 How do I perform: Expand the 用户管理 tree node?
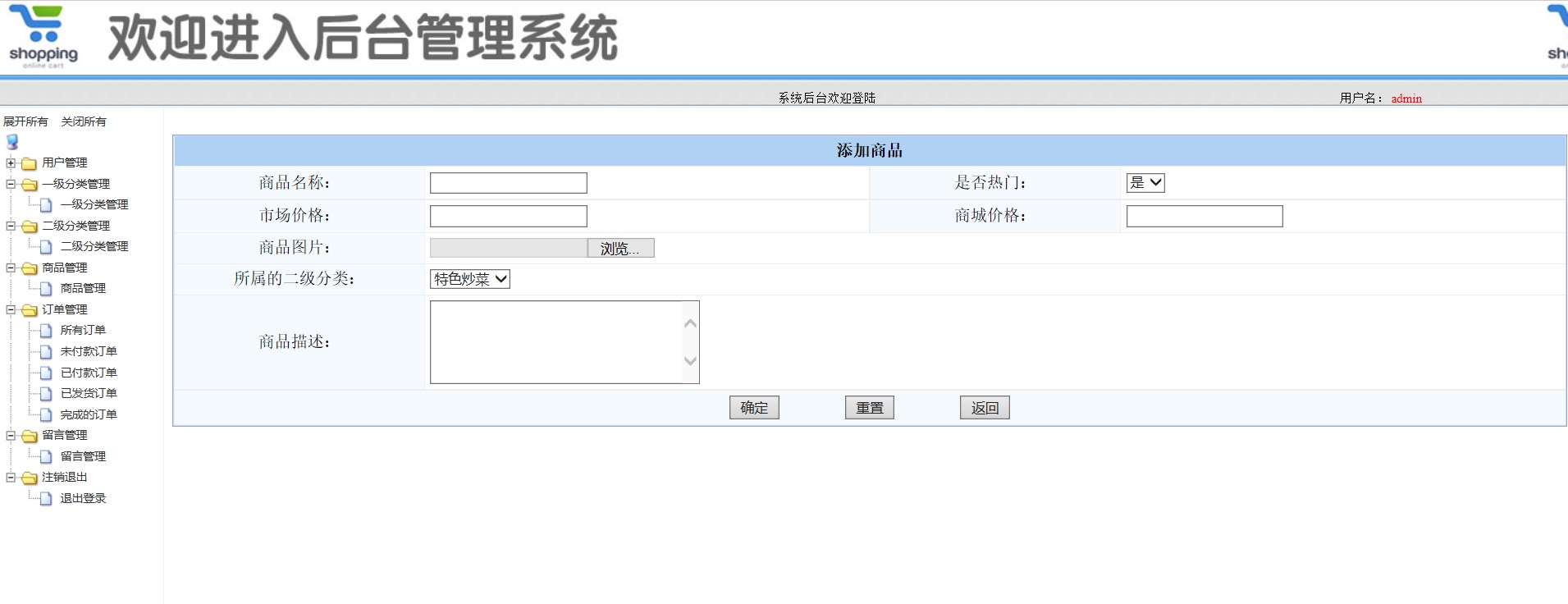coord(11,162)
